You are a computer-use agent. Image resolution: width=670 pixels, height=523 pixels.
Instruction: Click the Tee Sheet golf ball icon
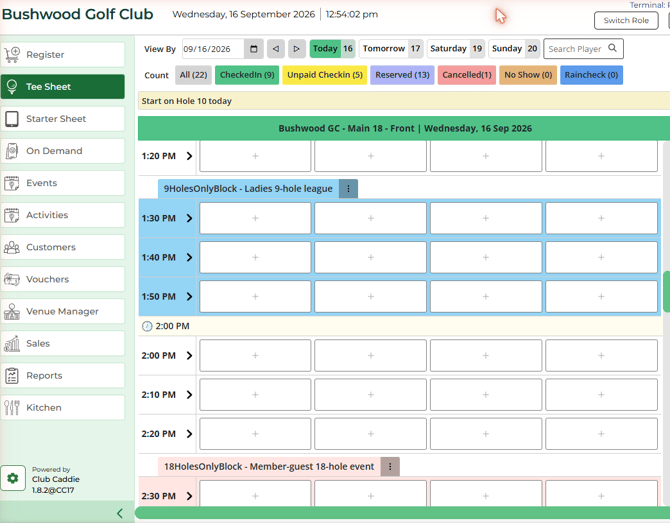point(12,87)
